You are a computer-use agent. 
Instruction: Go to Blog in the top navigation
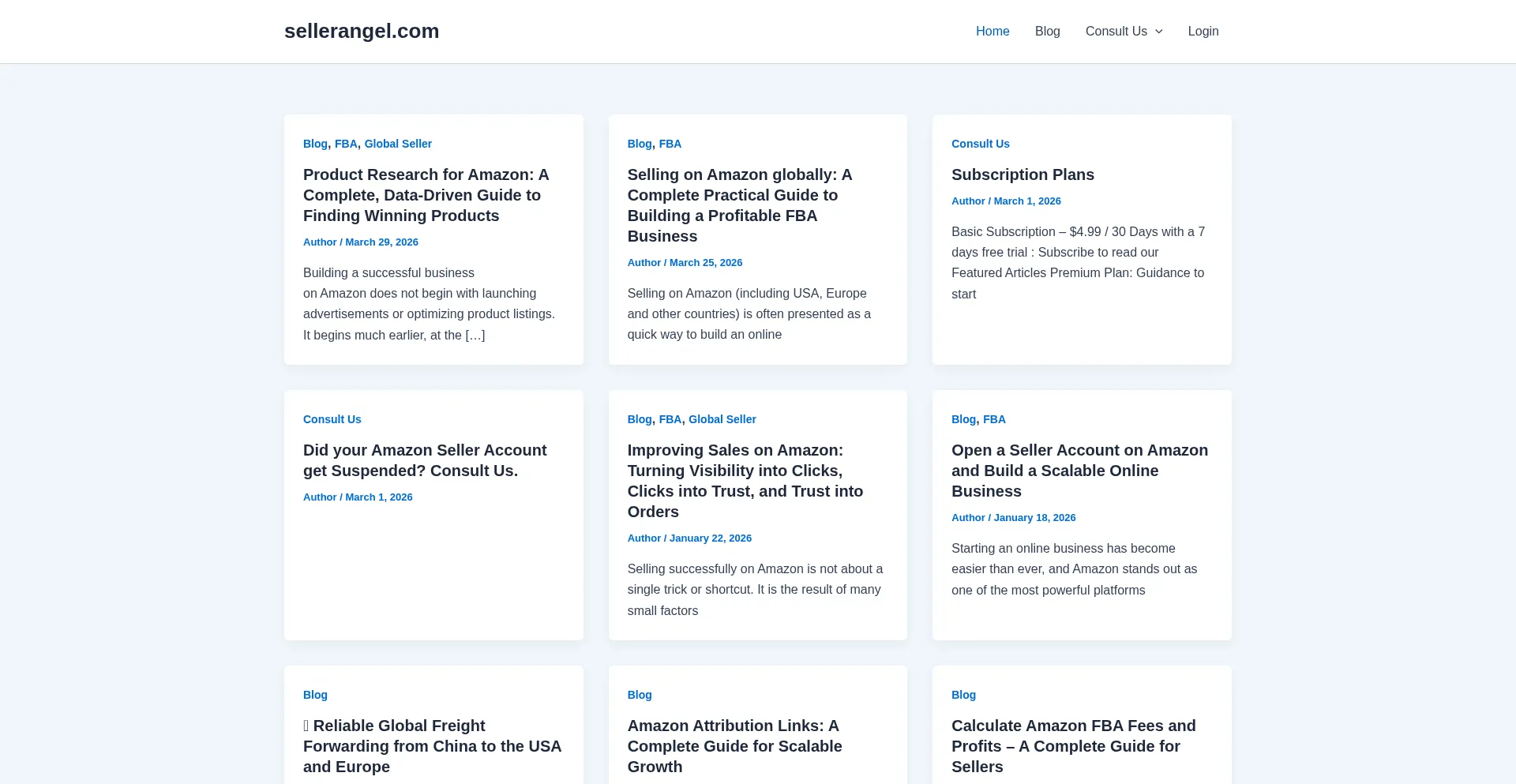pos(1047,32)
